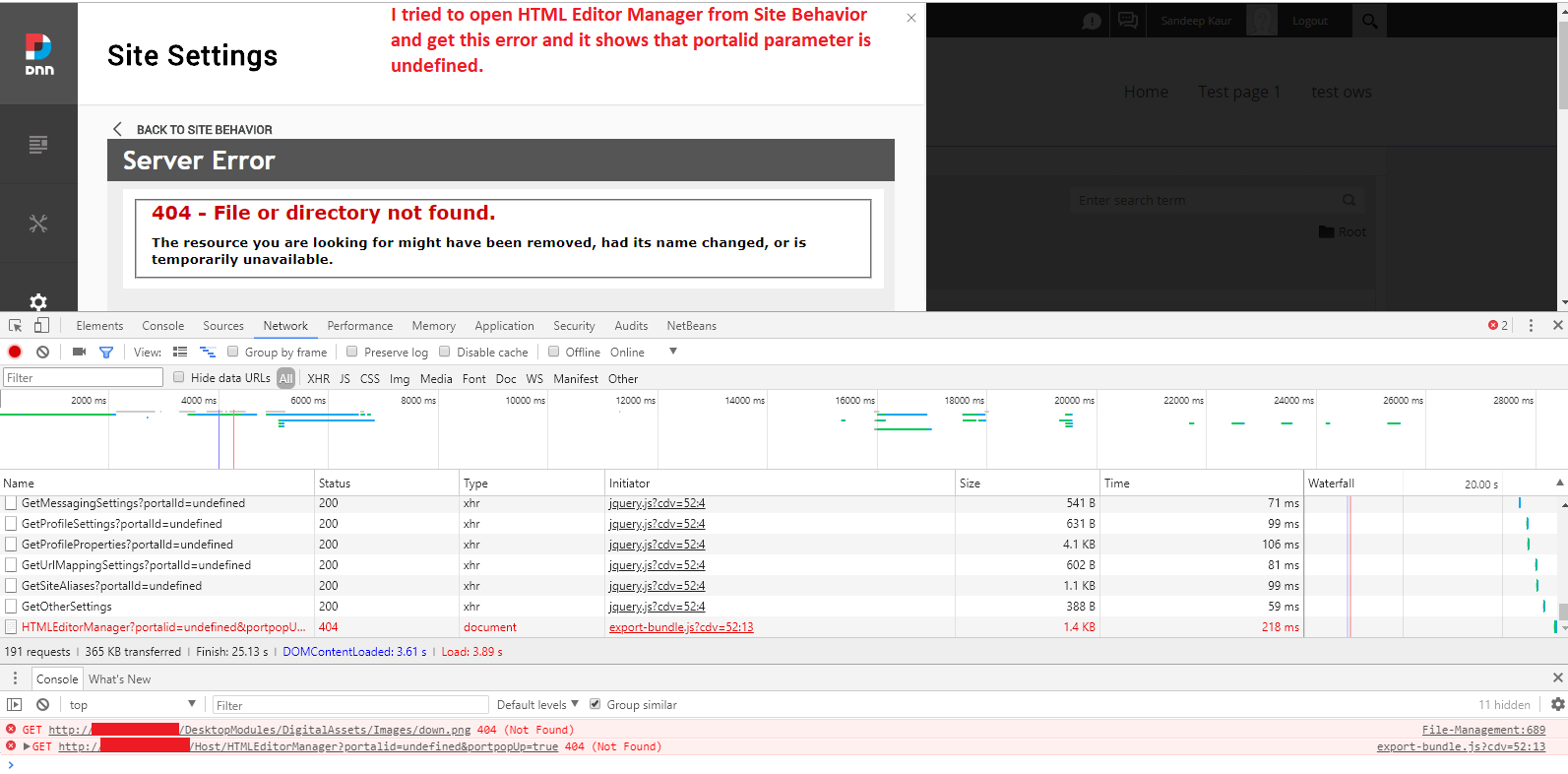The image size is (1568, 774).
Task: Enable Preserve log checkbox
Action: tap(351, 352)
